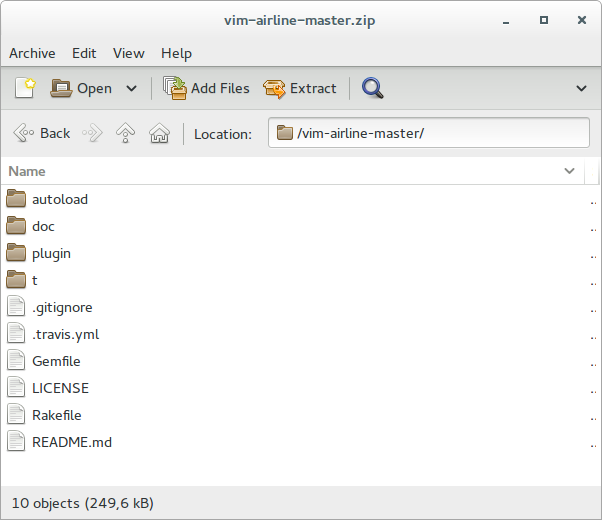Viewport: 602px width, 520px height.
Task: Click the forward navigation arrow icon
Action: tap(92, 133)
